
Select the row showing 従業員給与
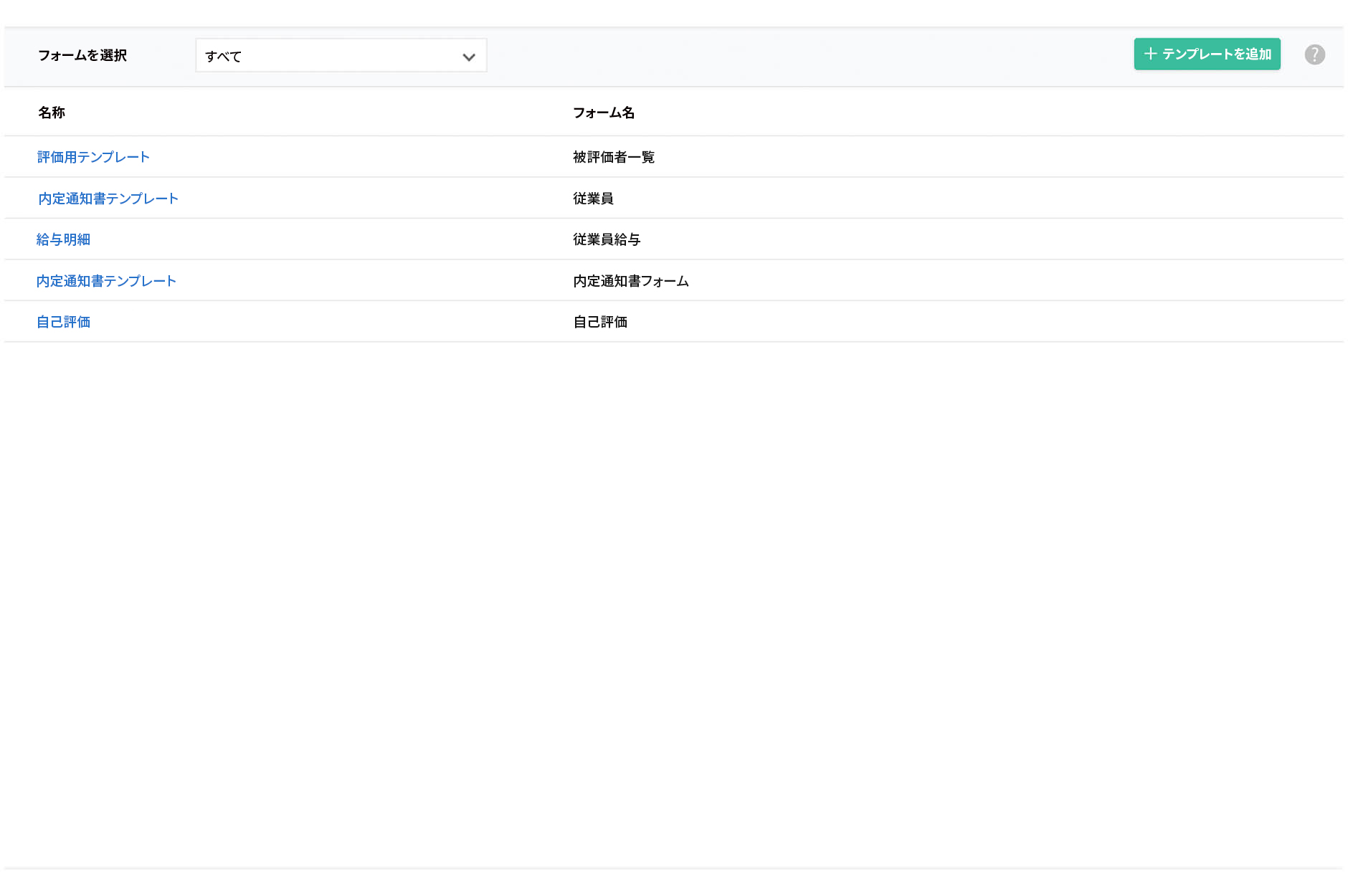pyautogui.click(x=607, y=239)
